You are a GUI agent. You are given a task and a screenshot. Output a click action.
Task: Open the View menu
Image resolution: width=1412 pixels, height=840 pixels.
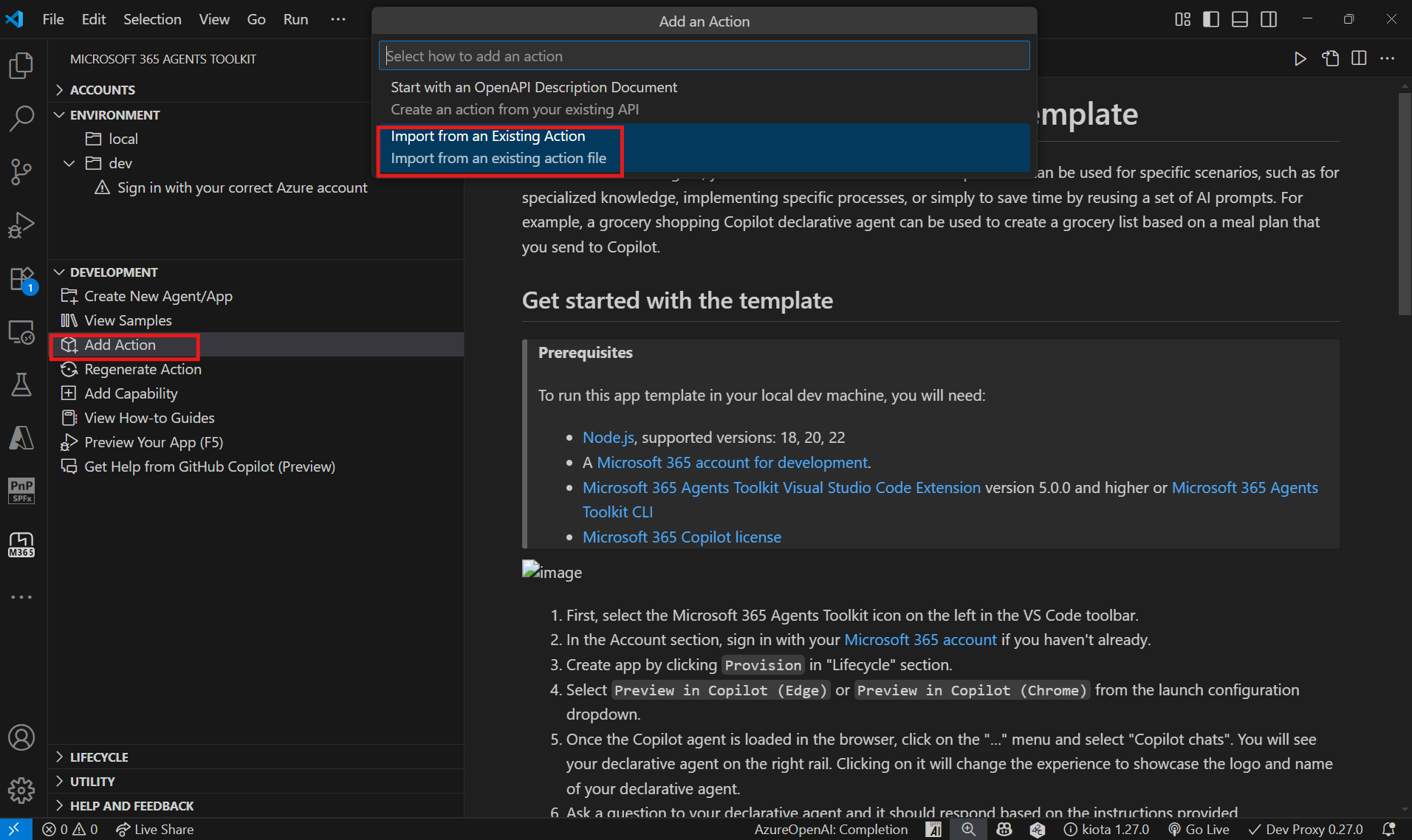[214, 19]
